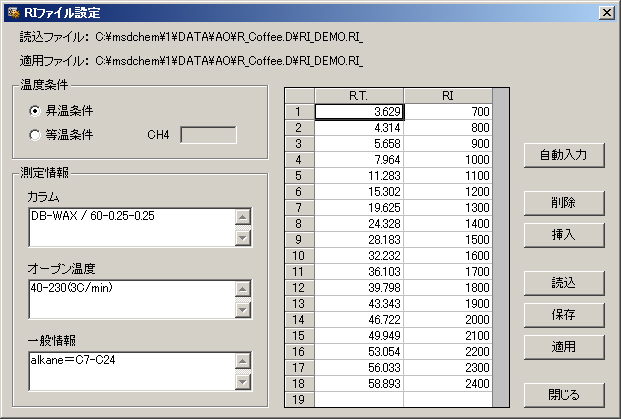Select RI cell 1600

coord(448,255)
